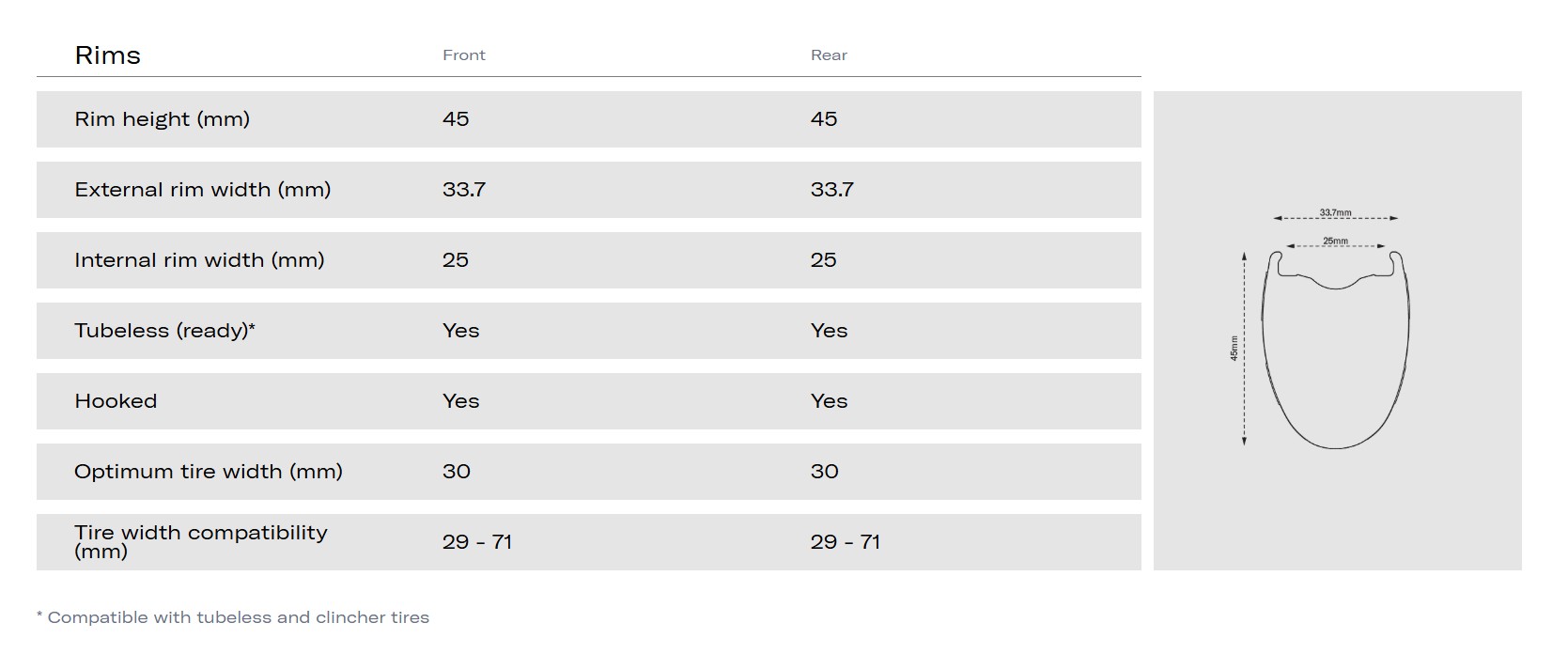The width and height of the screenshot is (1568, 654).
Task: Click the "Rear" column header
Action: [829, 55]
